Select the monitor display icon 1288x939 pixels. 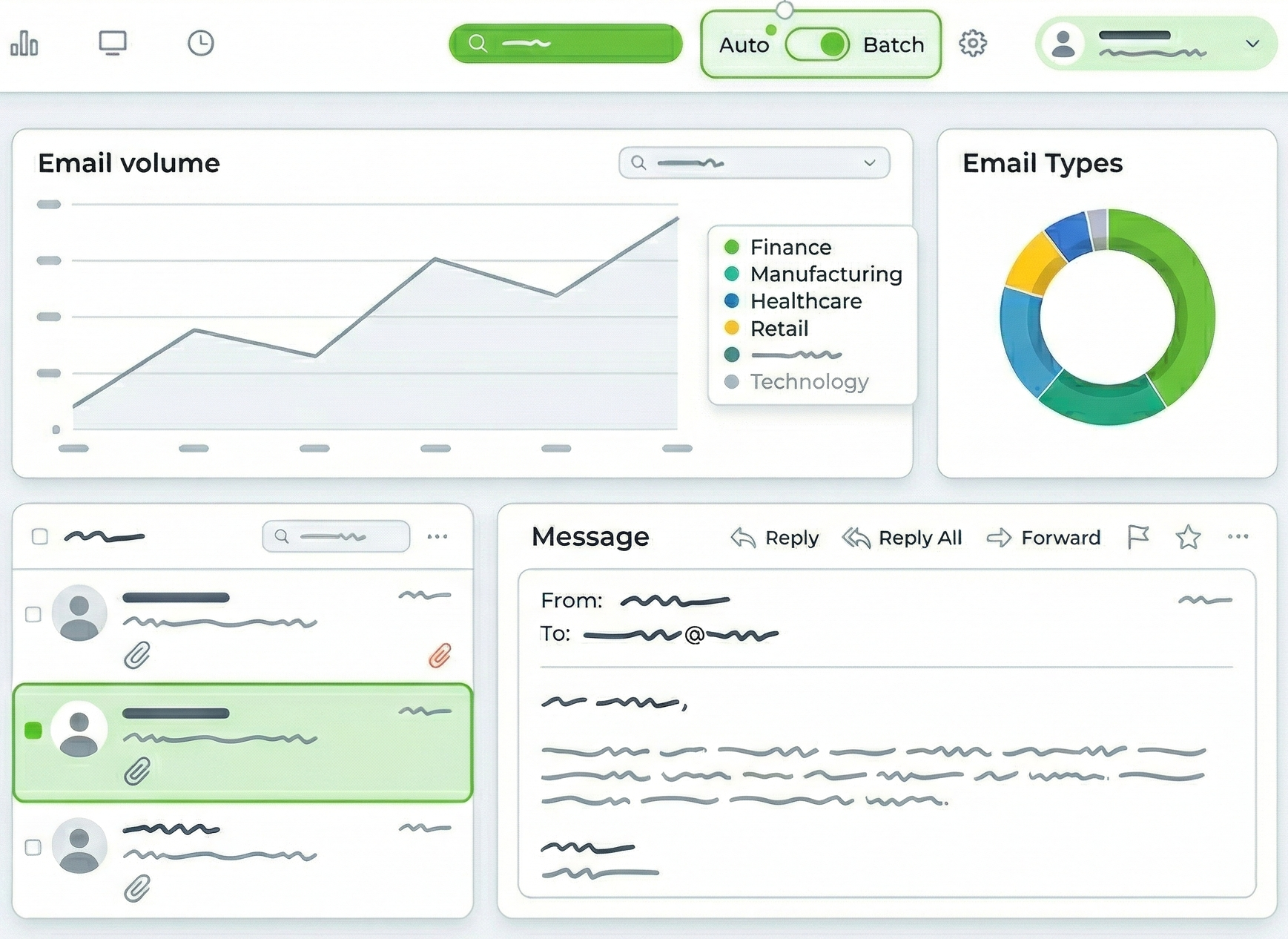point(112,44)
